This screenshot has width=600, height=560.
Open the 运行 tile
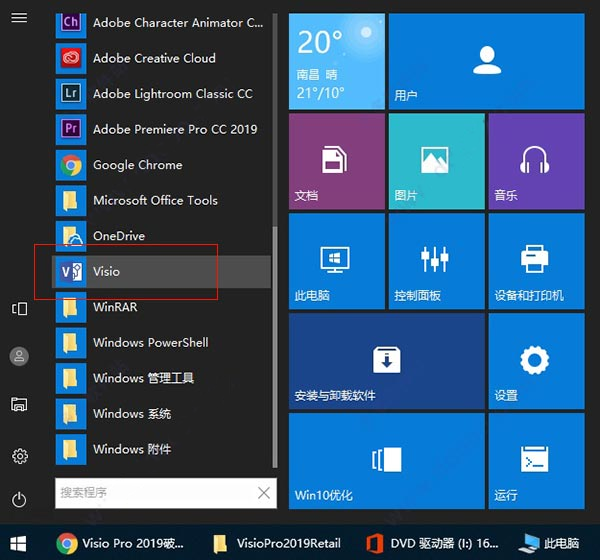tap(536, 461)
